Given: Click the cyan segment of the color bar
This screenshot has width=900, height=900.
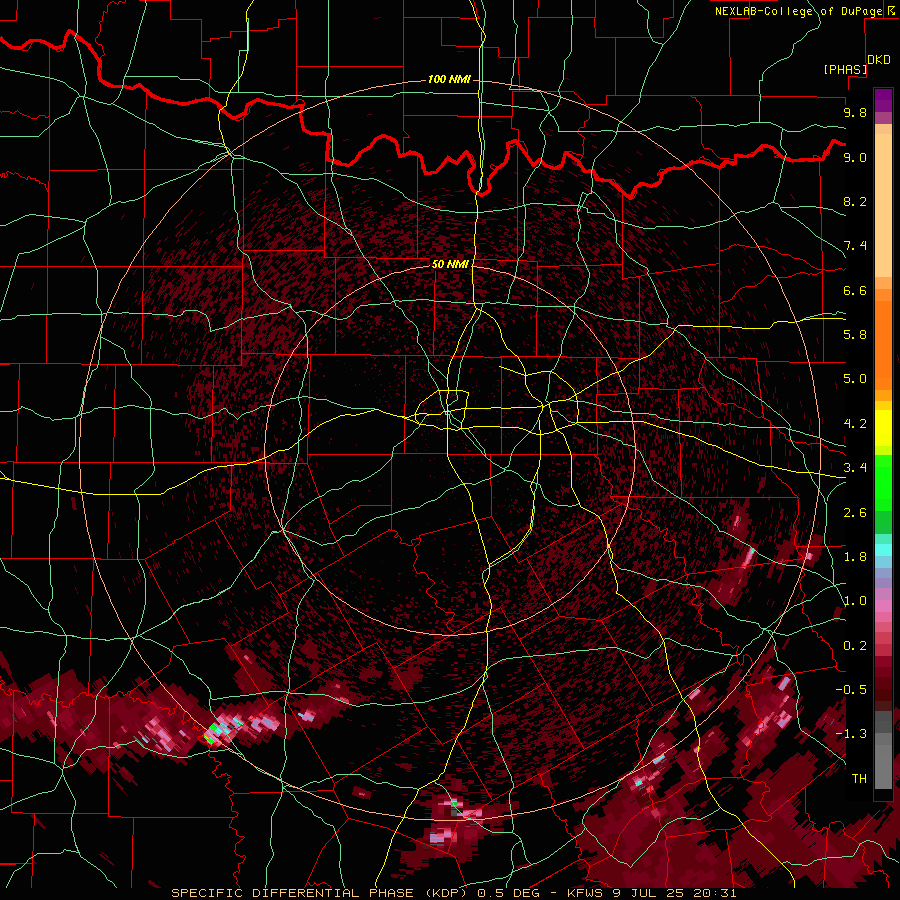Looking at the screenshot, I should [x=883, y=550].
